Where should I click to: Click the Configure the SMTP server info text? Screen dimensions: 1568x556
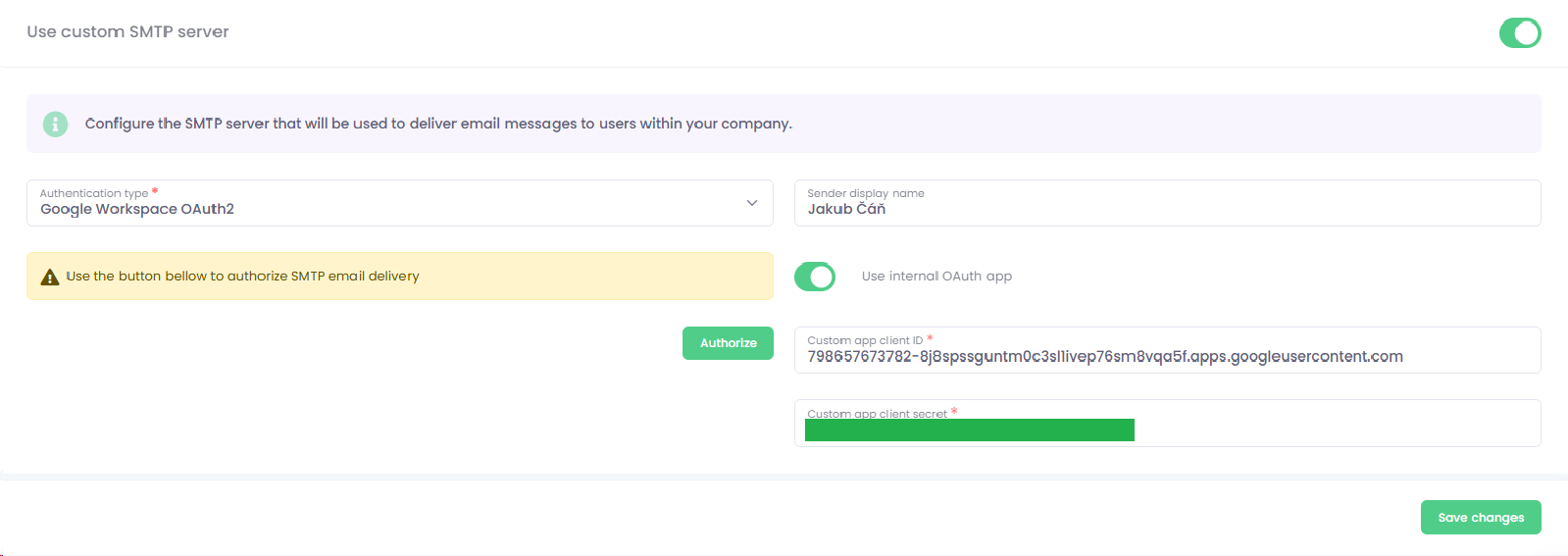click(x=438, y=124)
